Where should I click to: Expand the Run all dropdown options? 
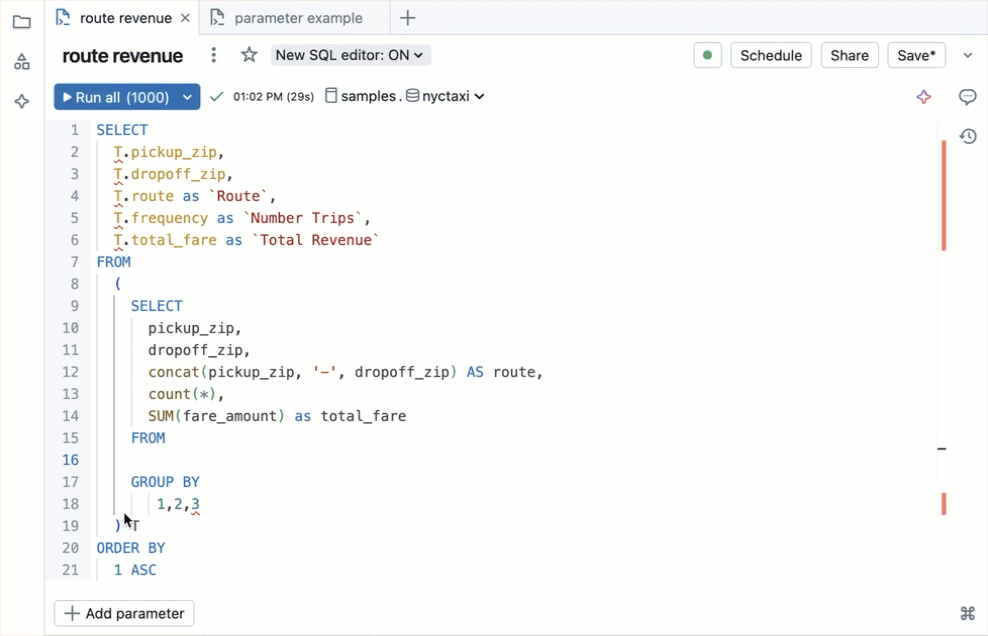pos(187,97)
